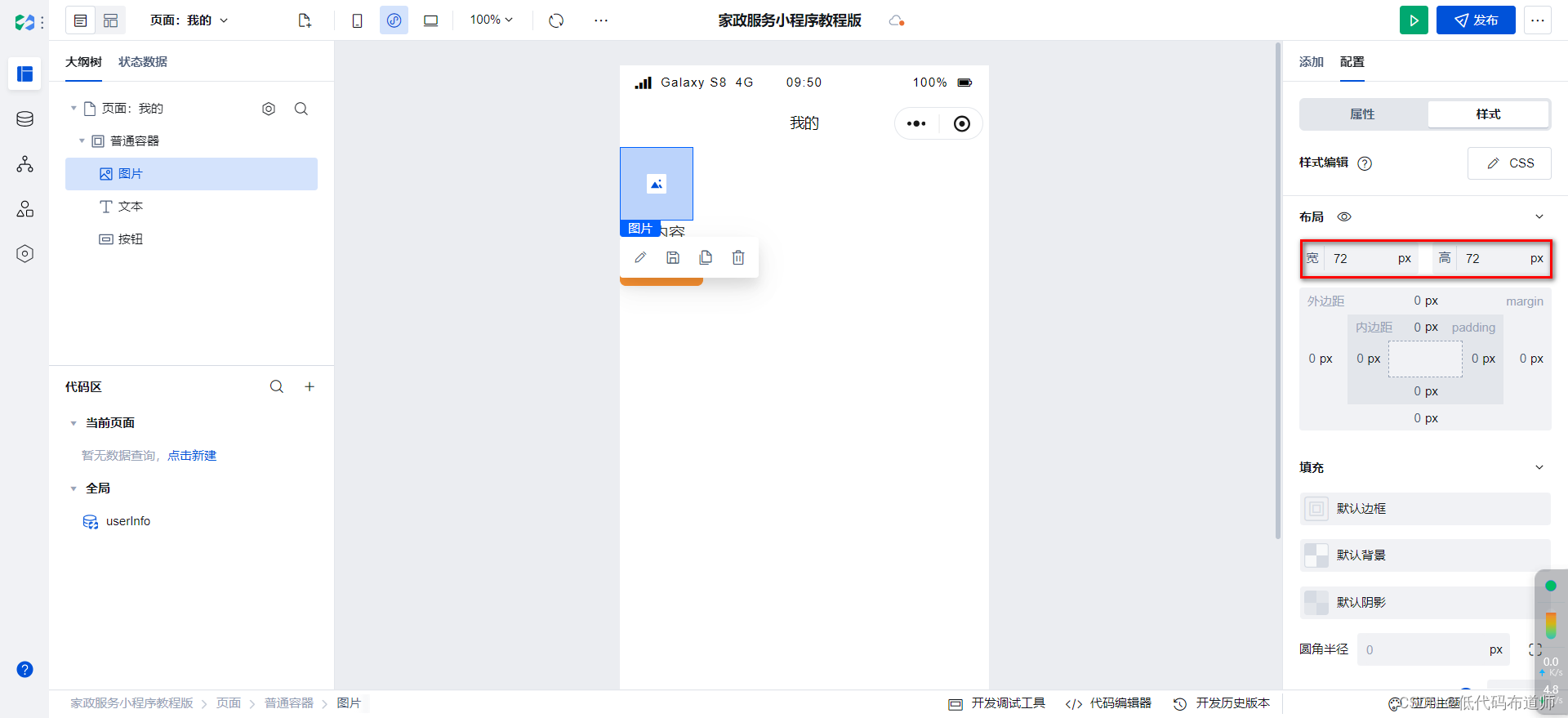Switch to the 状态数据 tab
The height and width of the screenshot is (718, 1568).
(143, 62)
